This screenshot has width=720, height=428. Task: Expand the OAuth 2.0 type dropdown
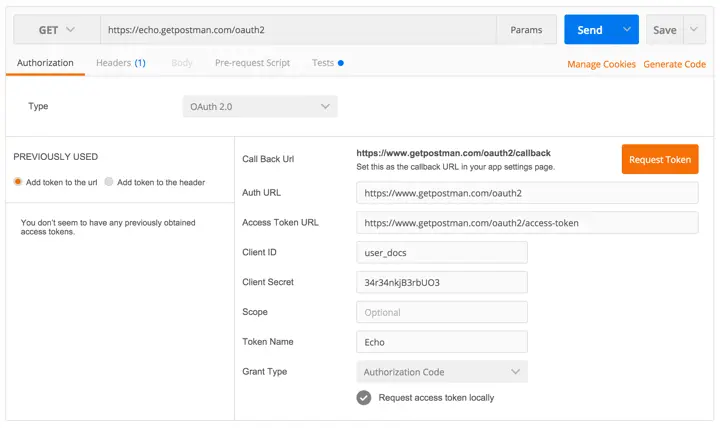[260, 106]
